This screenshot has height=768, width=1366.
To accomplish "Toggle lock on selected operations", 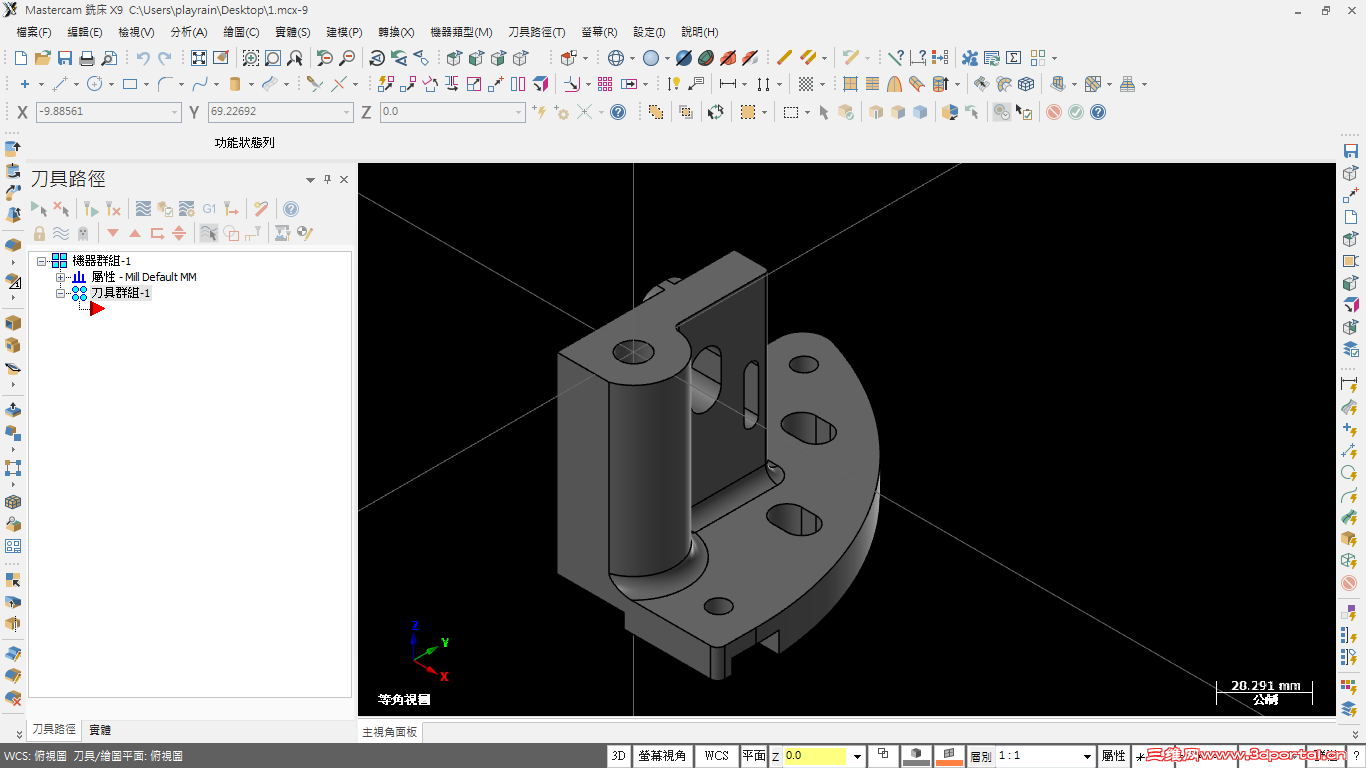I will click(x=39, y=233).
